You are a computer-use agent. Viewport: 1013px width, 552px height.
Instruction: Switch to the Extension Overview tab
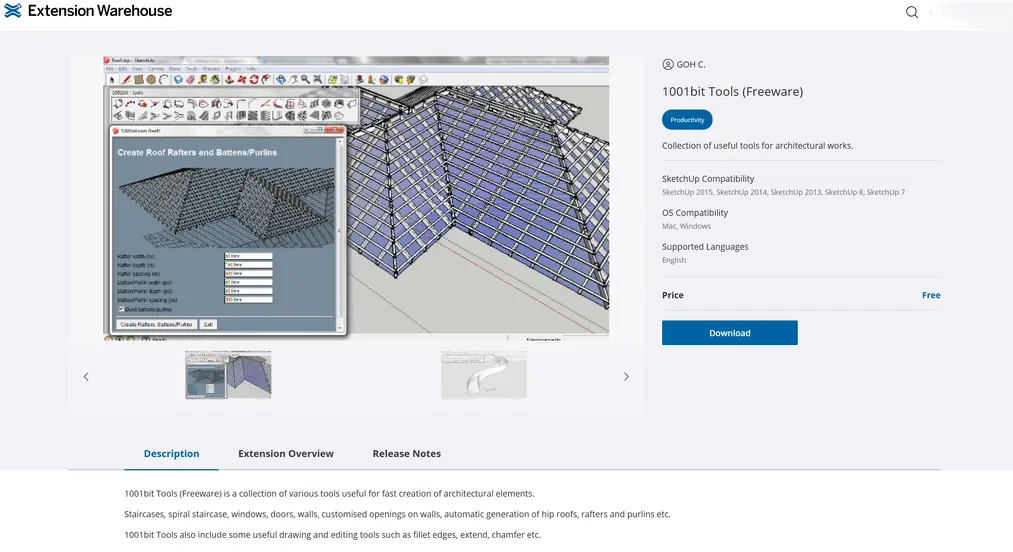click(x=286, y=454)
